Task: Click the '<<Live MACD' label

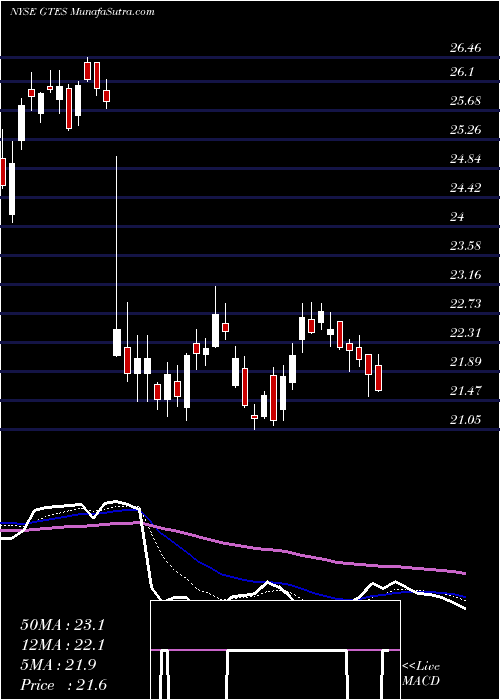Action: (x=421, y=674)
